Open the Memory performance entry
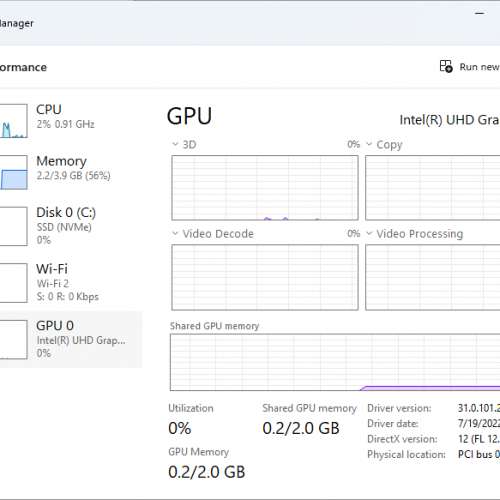The width and height of the screenshot is (500, 500). tap(71, 172)
